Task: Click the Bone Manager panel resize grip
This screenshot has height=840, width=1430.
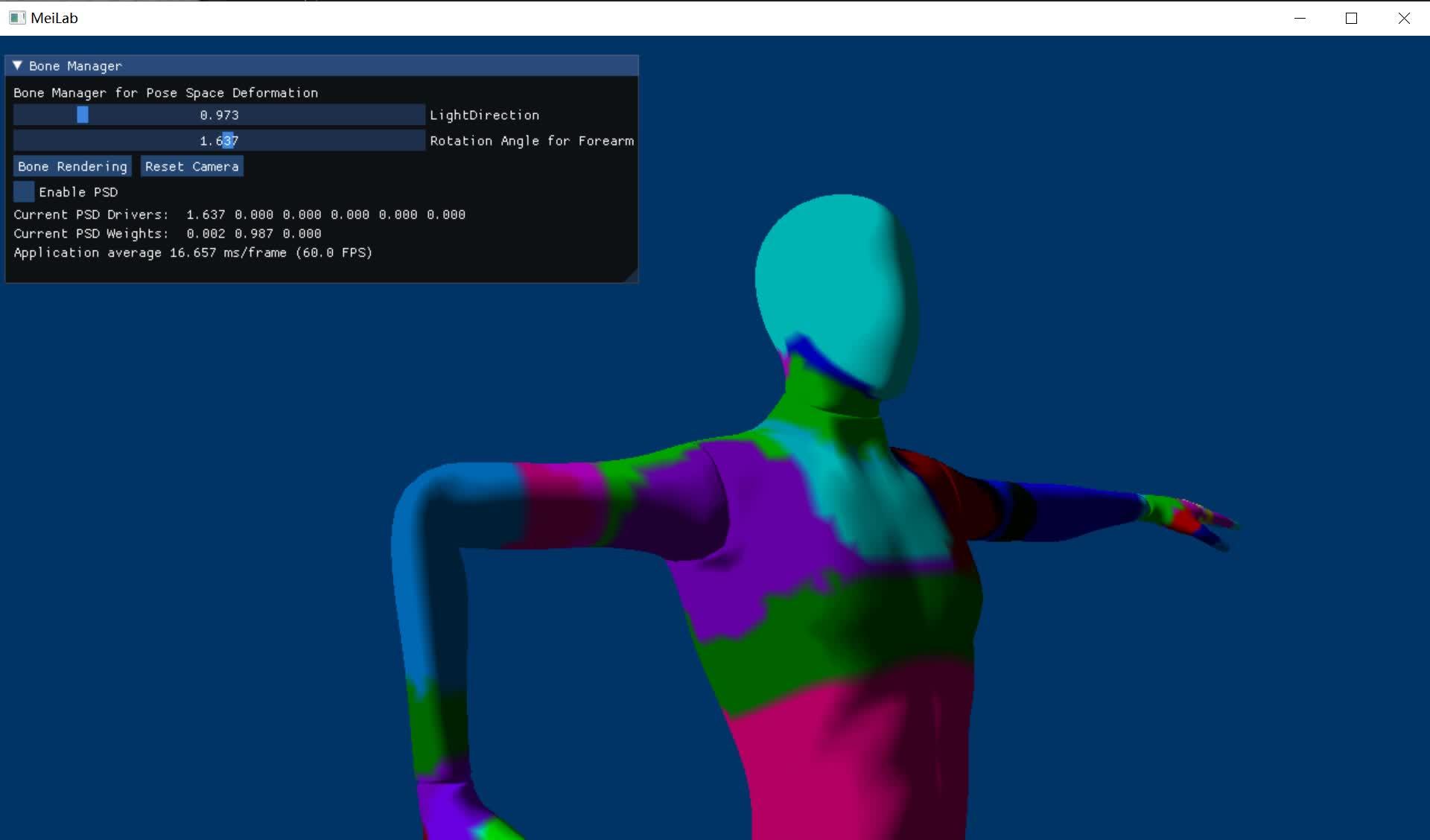Action: point(631,276)
